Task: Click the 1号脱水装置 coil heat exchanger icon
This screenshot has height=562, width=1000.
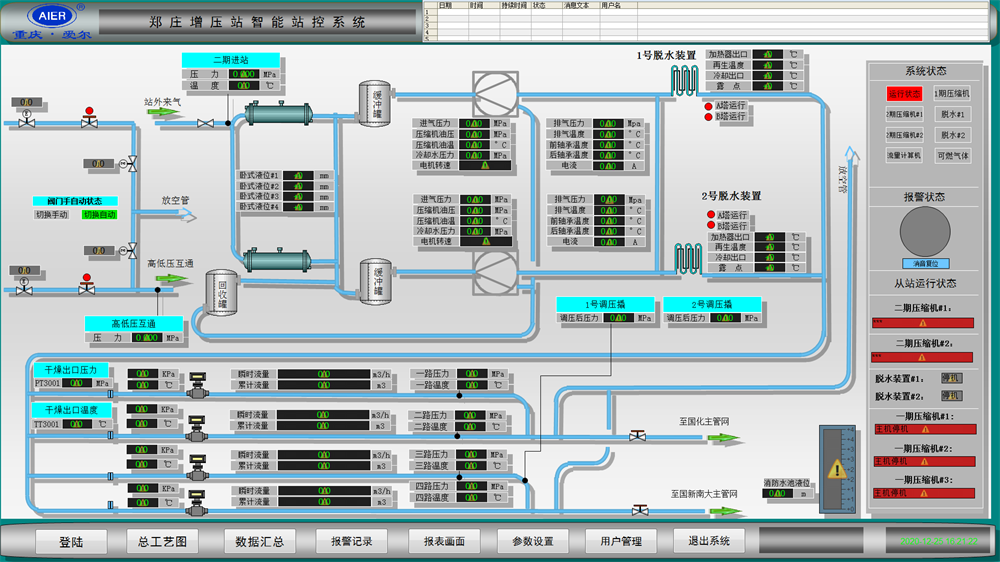Action: [684, 80]
